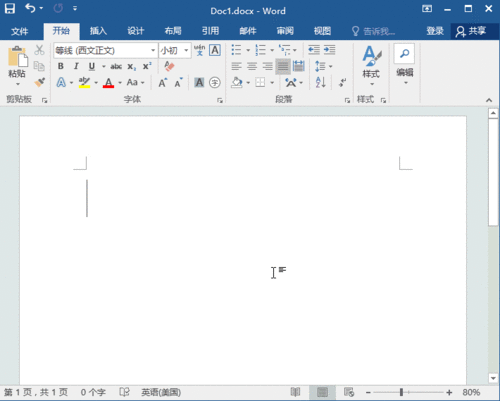The image size is (500, 401).
Task: Apply yellow text highlight color
Action: (84, 82)
